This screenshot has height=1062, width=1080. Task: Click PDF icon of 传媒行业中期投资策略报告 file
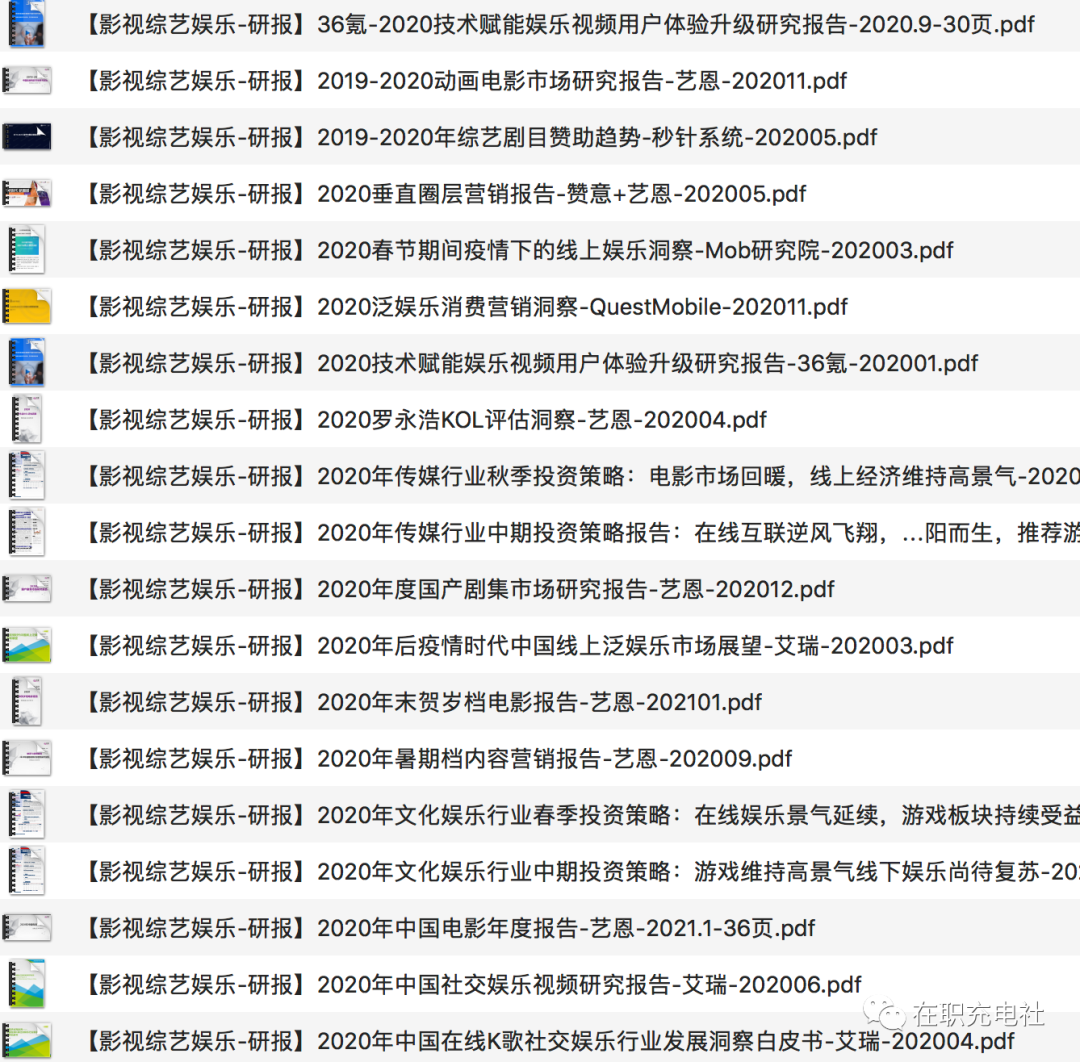point(27,532)
